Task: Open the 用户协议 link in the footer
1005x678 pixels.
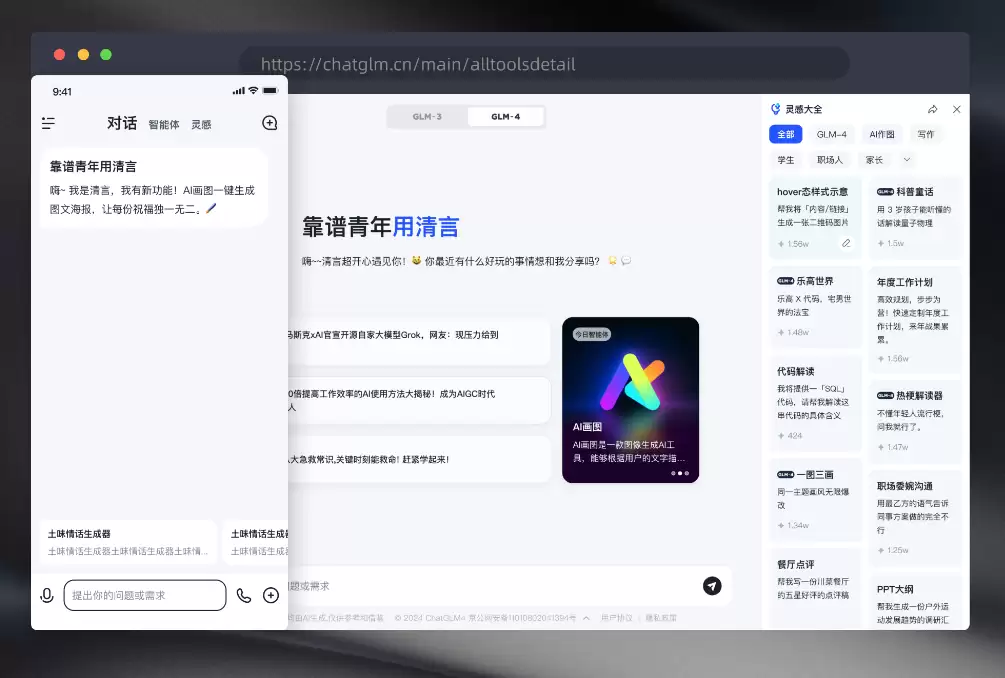Action: coord(616,615)
